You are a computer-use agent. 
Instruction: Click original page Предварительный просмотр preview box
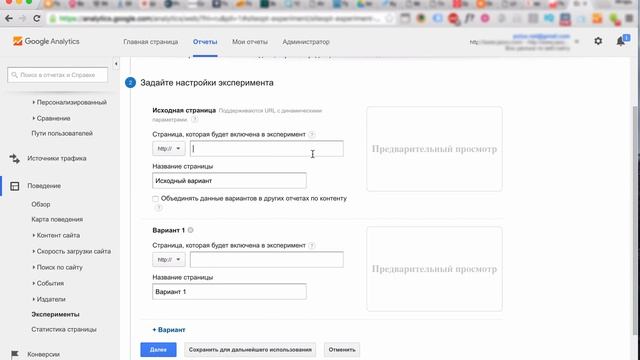[434, 149]
